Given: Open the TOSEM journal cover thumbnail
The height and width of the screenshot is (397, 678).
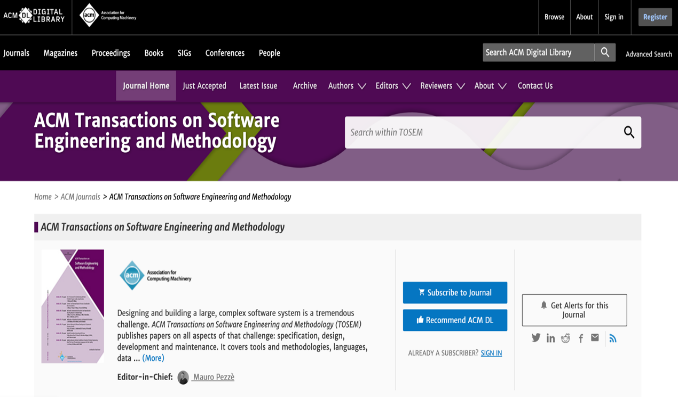Looking at the screenshot, I should (x=73, y=306).
